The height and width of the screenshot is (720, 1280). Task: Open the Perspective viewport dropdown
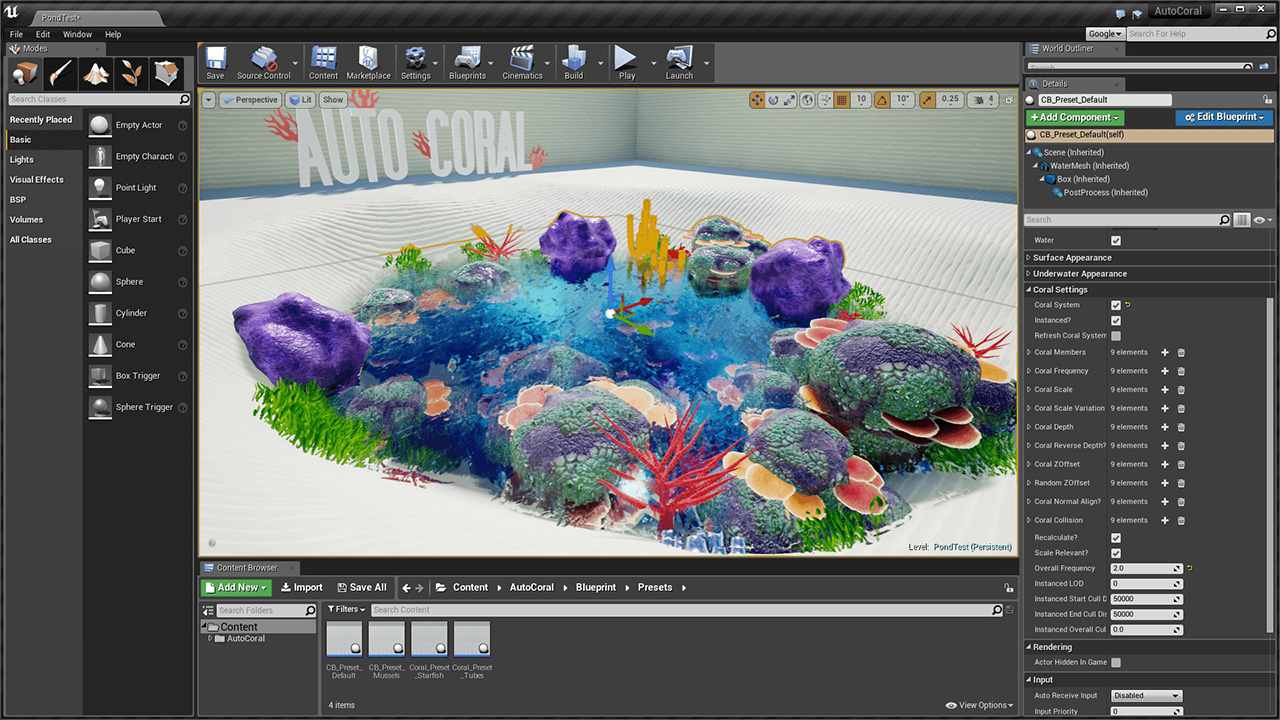tap(250, 100)
